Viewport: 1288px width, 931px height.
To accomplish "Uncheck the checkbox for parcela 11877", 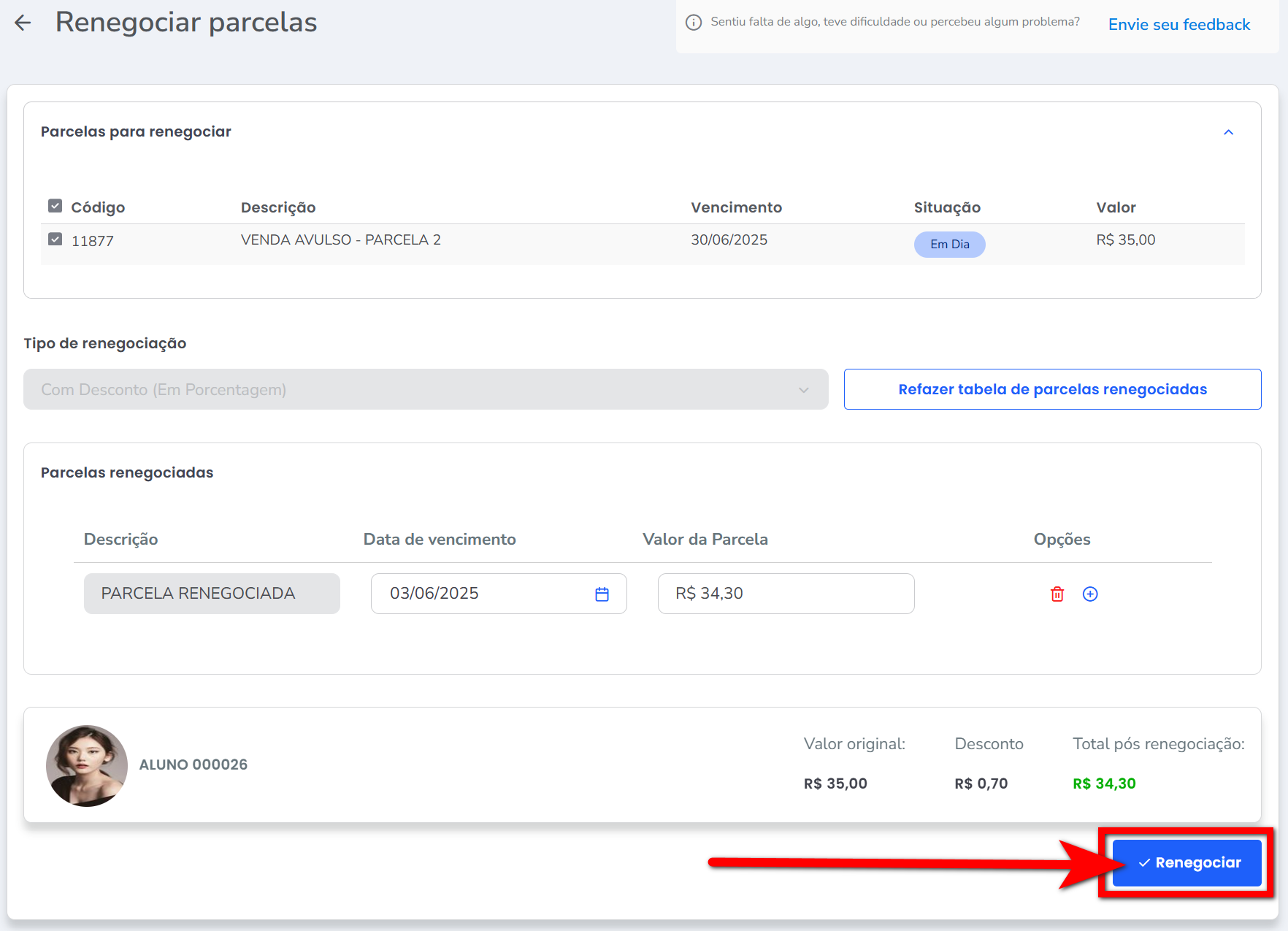I will click(x=55, y=239).
